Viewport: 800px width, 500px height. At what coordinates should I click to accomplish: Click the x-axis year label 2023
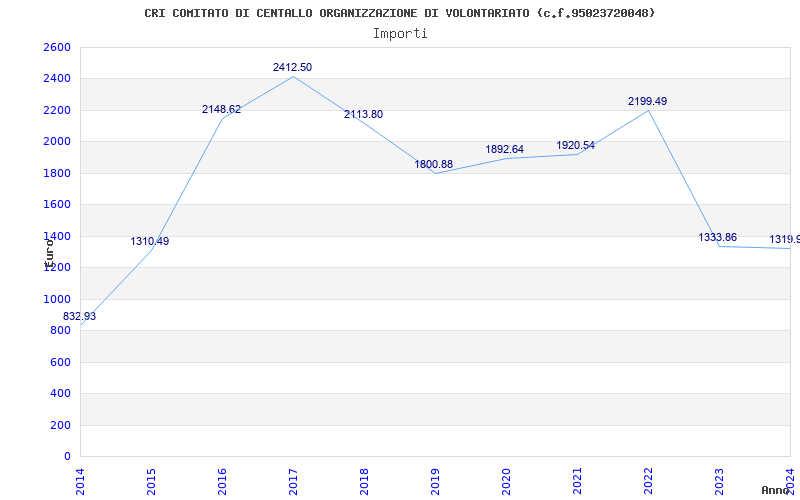pos(719,482)
